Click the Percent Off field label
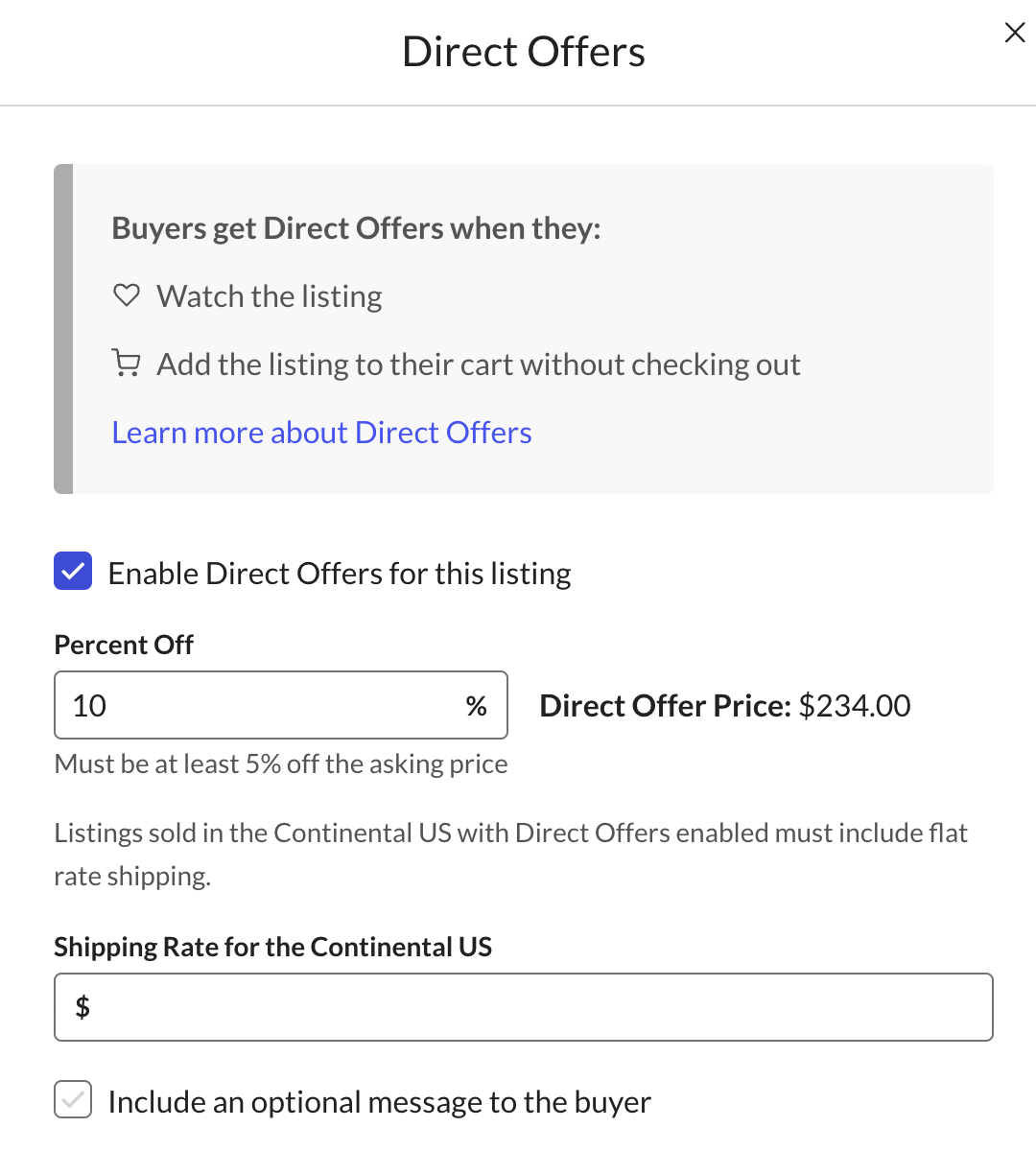The height and width of the screenshot is (1151, 1036). pos(124,645)
